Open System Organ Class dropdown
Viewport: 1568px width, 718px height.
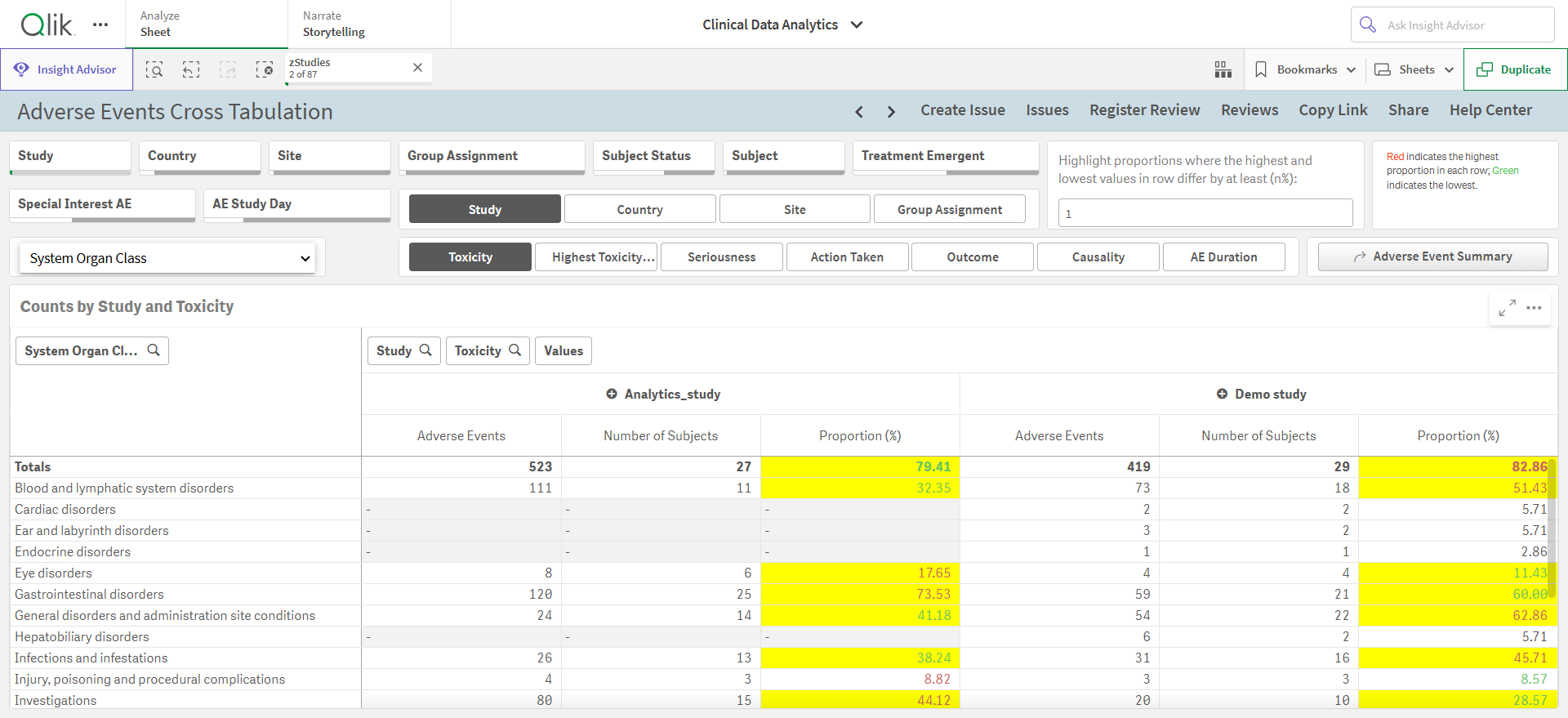coord(167,258)
